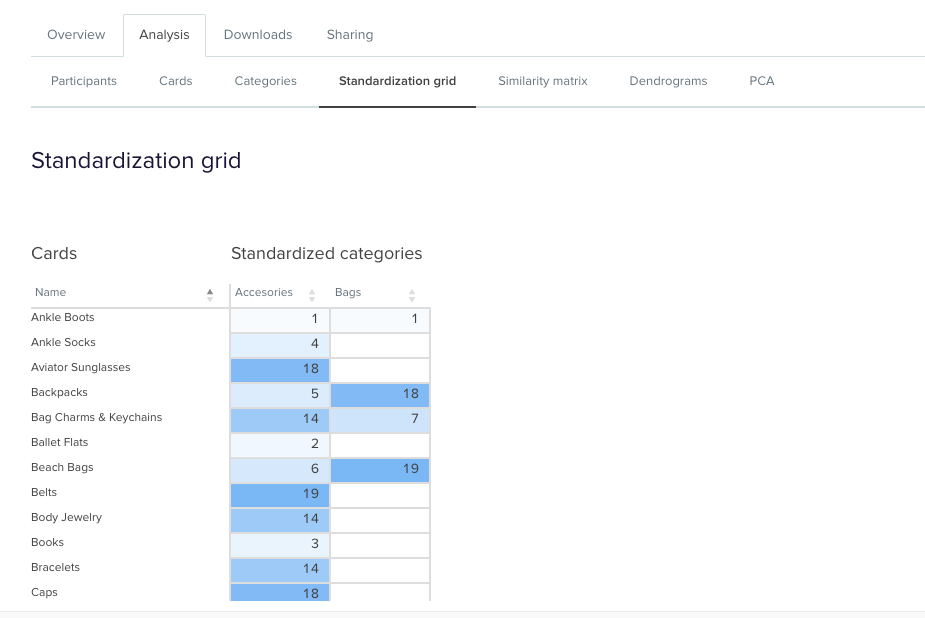This screenshot has width=925, height=618.
Task: Click Ankle Boots Bags cell value 1
Action: click(x=380, y=320)
